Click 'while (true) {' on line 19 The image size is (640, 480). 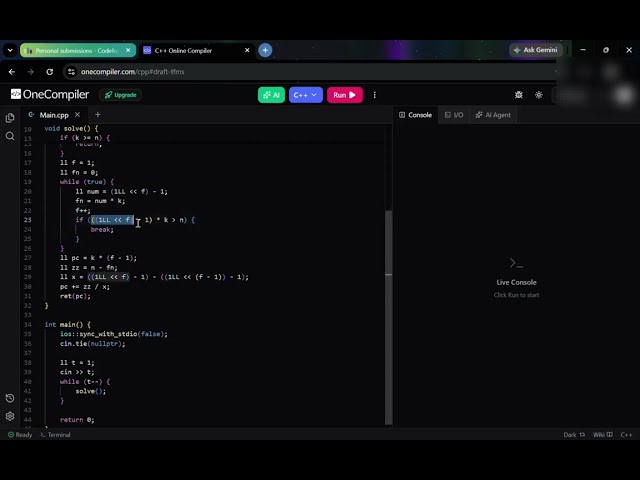[x=87, y=182]
